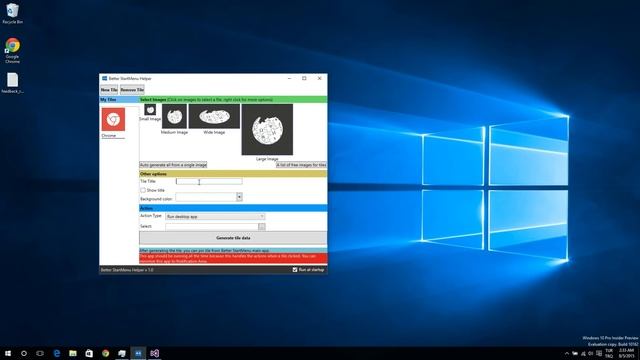The height and width of the screenshot is (360, 640).
Task: Click the Select path input field
Action: point(211,227)
